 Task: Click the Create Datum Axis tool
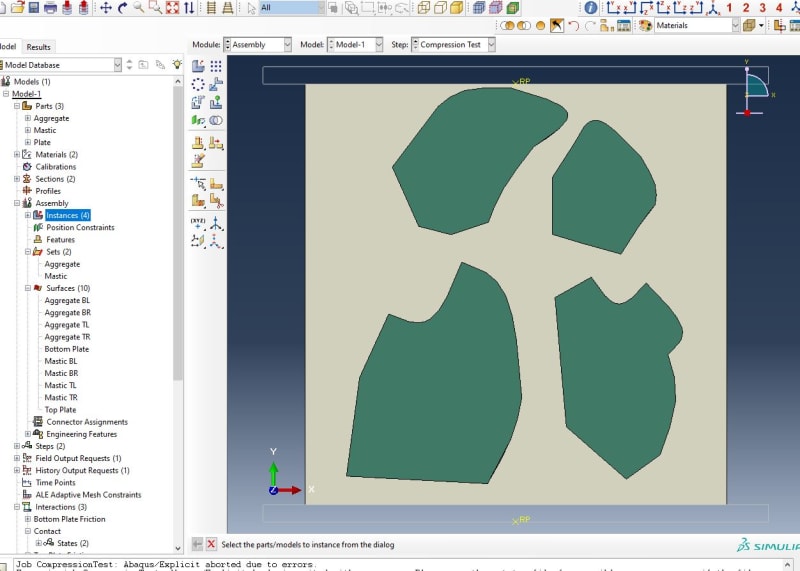tap(216, 224)
